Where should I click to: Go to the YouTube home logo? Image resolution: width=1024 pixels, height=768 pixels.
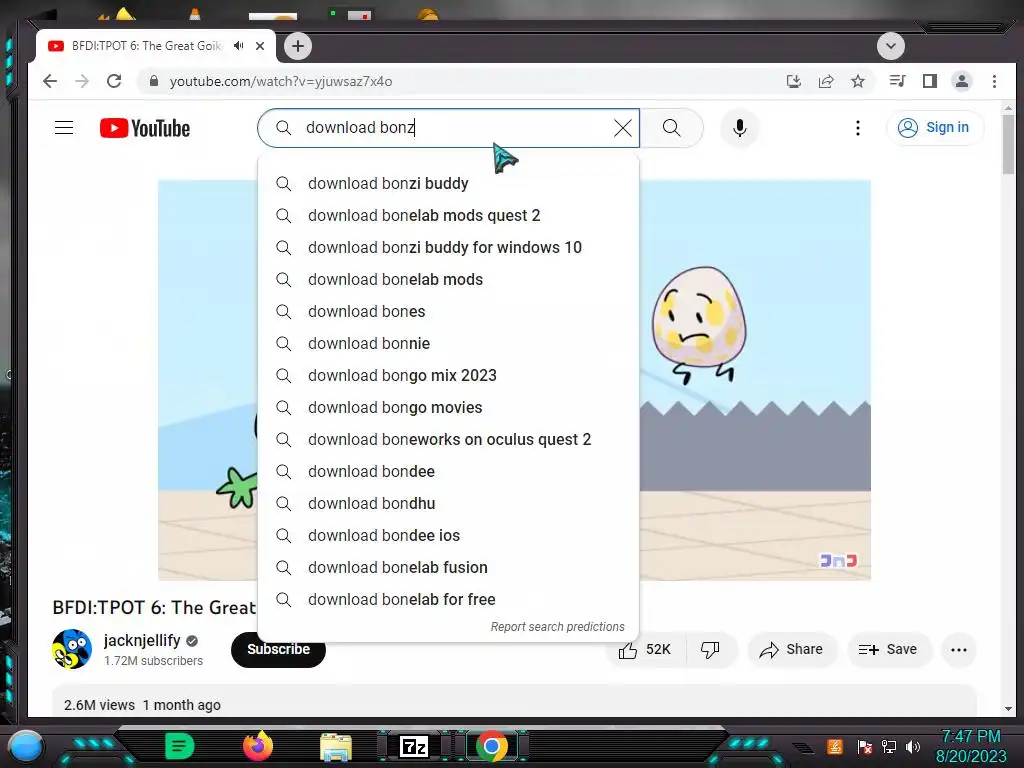pyautogui.click(x=145, y=128)
